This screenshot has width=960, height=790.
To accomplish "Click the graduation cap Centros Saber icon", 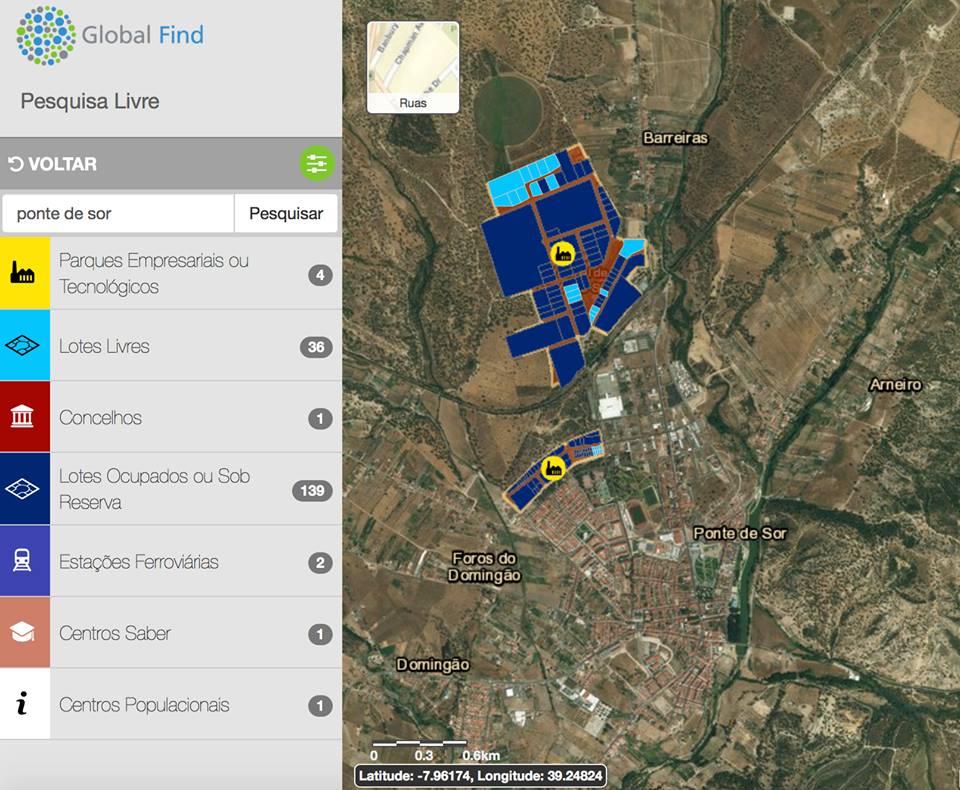I will 24,633.
